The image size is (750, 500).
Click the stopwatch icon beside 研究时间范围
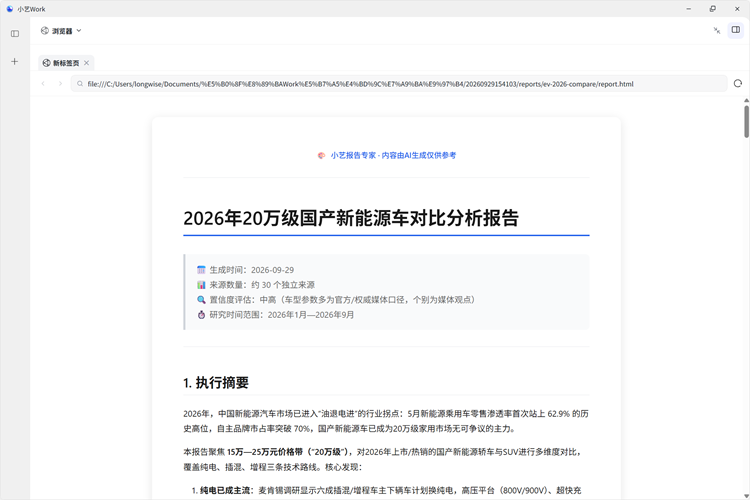[201, 314]
